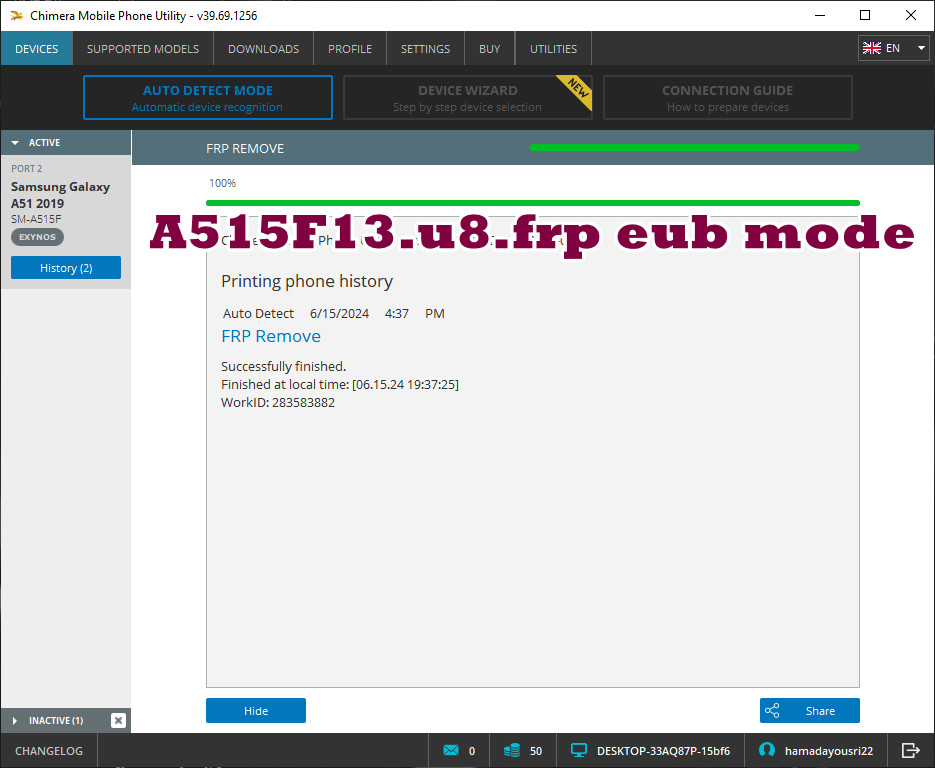
Task: Hide the phone history panel
Action: pyautogui.click(x=256, y=710)
